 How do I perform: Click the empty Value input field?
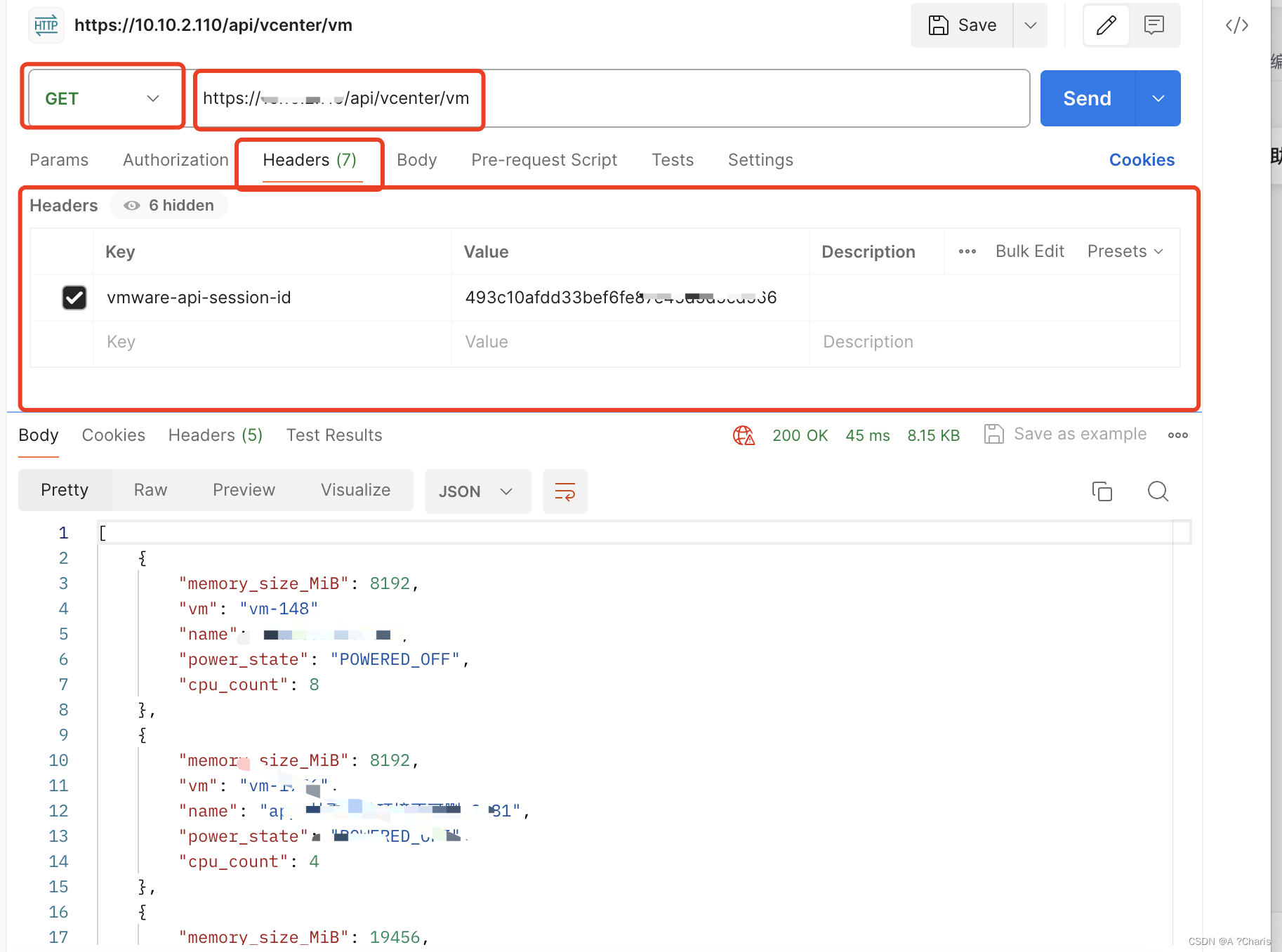point(630,342)
